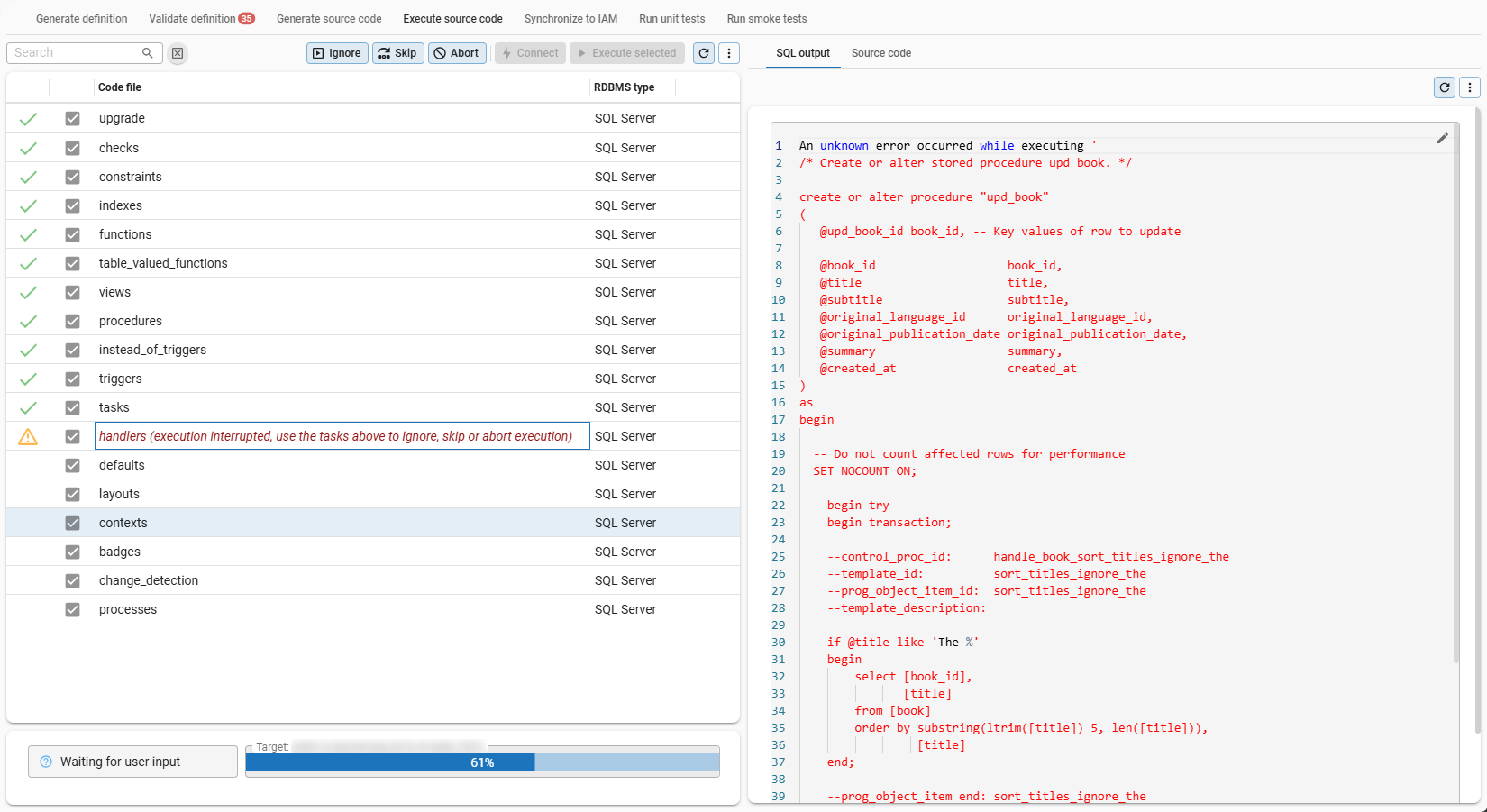This screenshot has height=812, width=1487.
Task: Toggle the processes checkbox
Action: click(72, 609)
